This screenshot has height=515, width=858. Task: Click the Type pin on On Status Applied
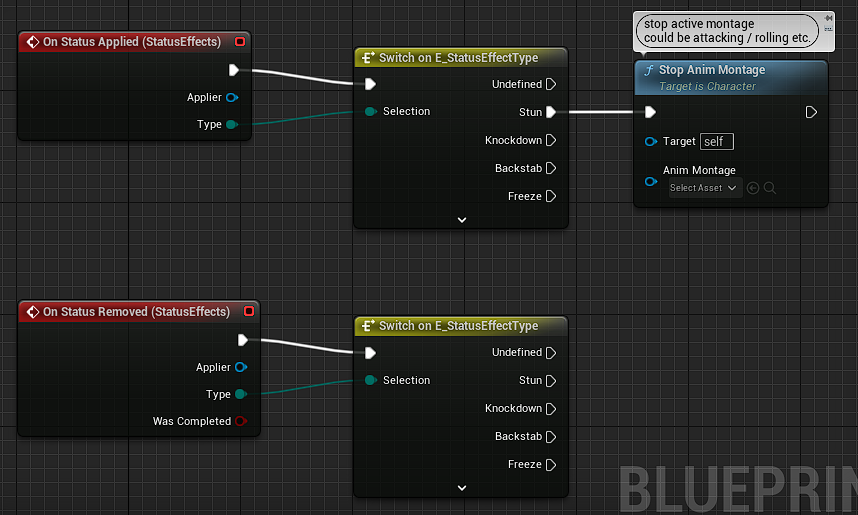(x=232, y=124)
